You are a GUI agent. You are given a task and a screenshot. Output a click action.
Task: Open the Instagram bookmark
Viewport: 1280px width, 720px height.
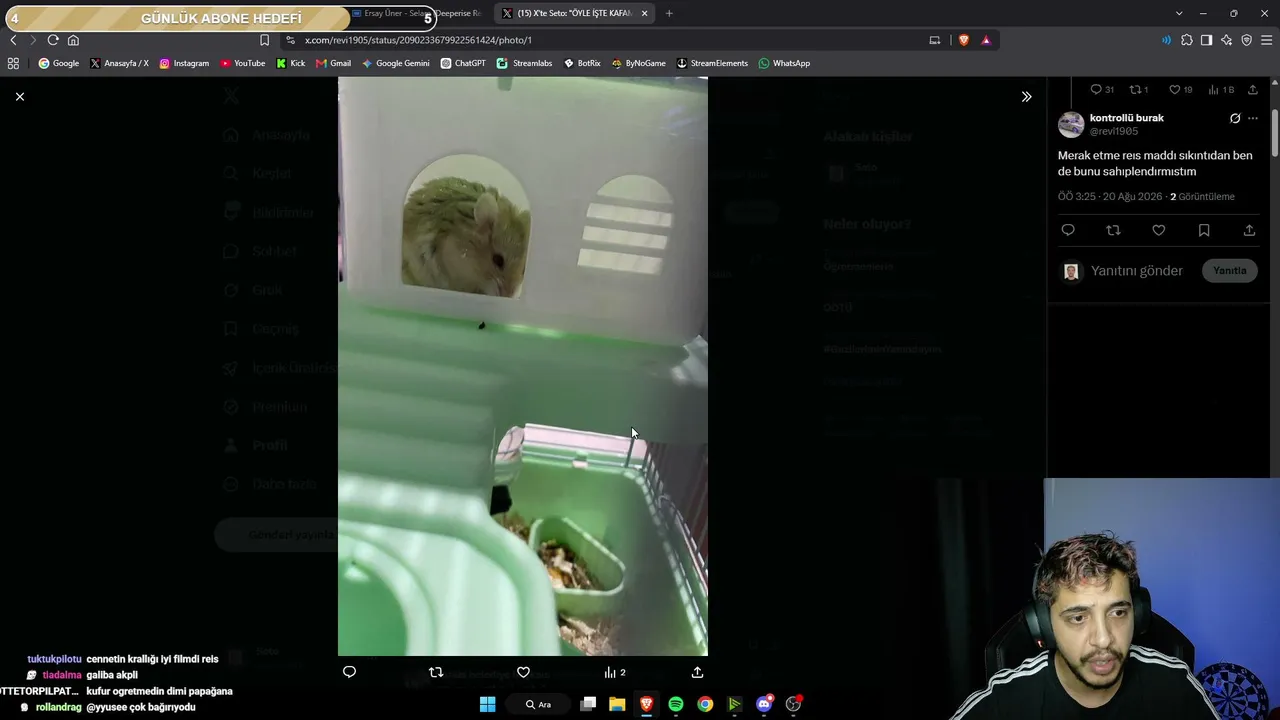pyautogui.click(x=184, y=63)
